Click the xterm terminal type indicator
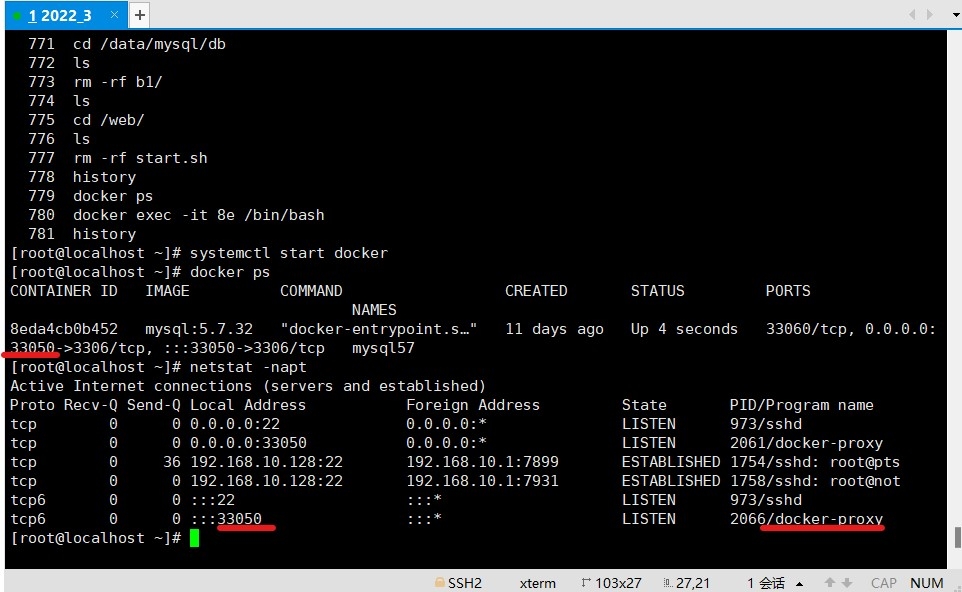Viewport: 962px width, 592px height. pyautogui.click(x=537, y=583)
